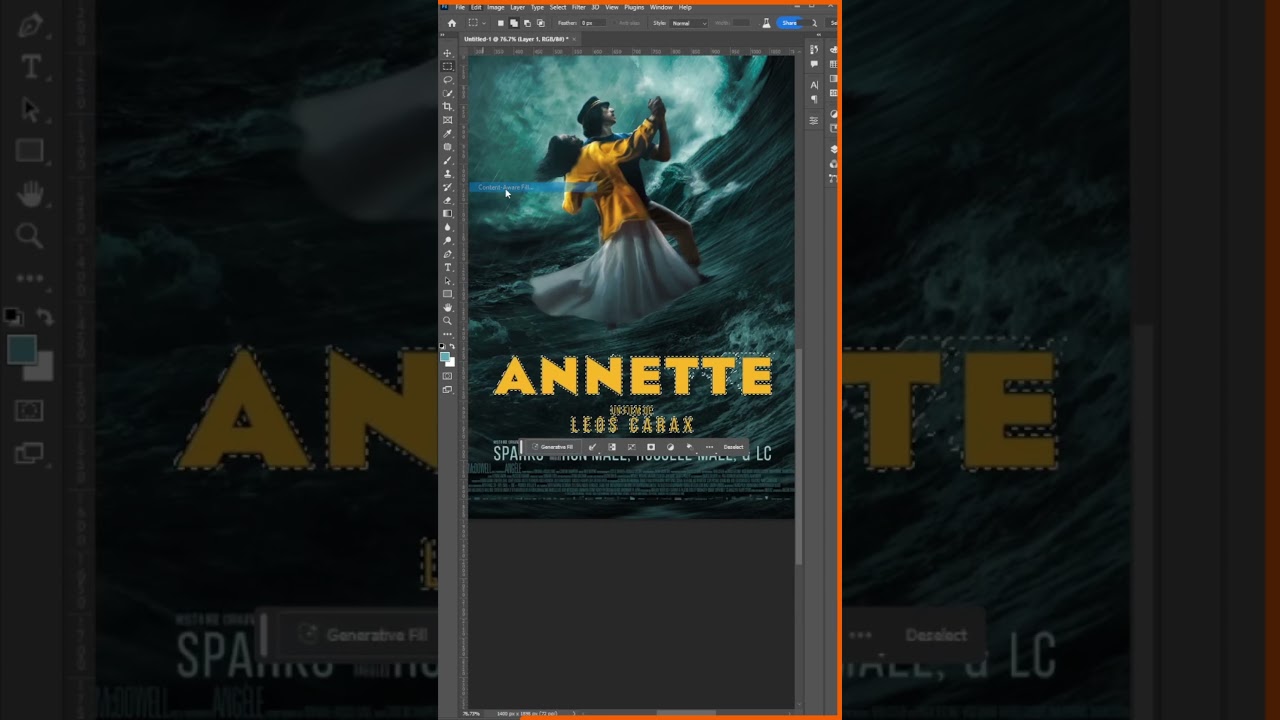Click the Home icon in options bar
Image resolution: width=1280 pixels, height=720 pixels.
(x=452, y=23)
